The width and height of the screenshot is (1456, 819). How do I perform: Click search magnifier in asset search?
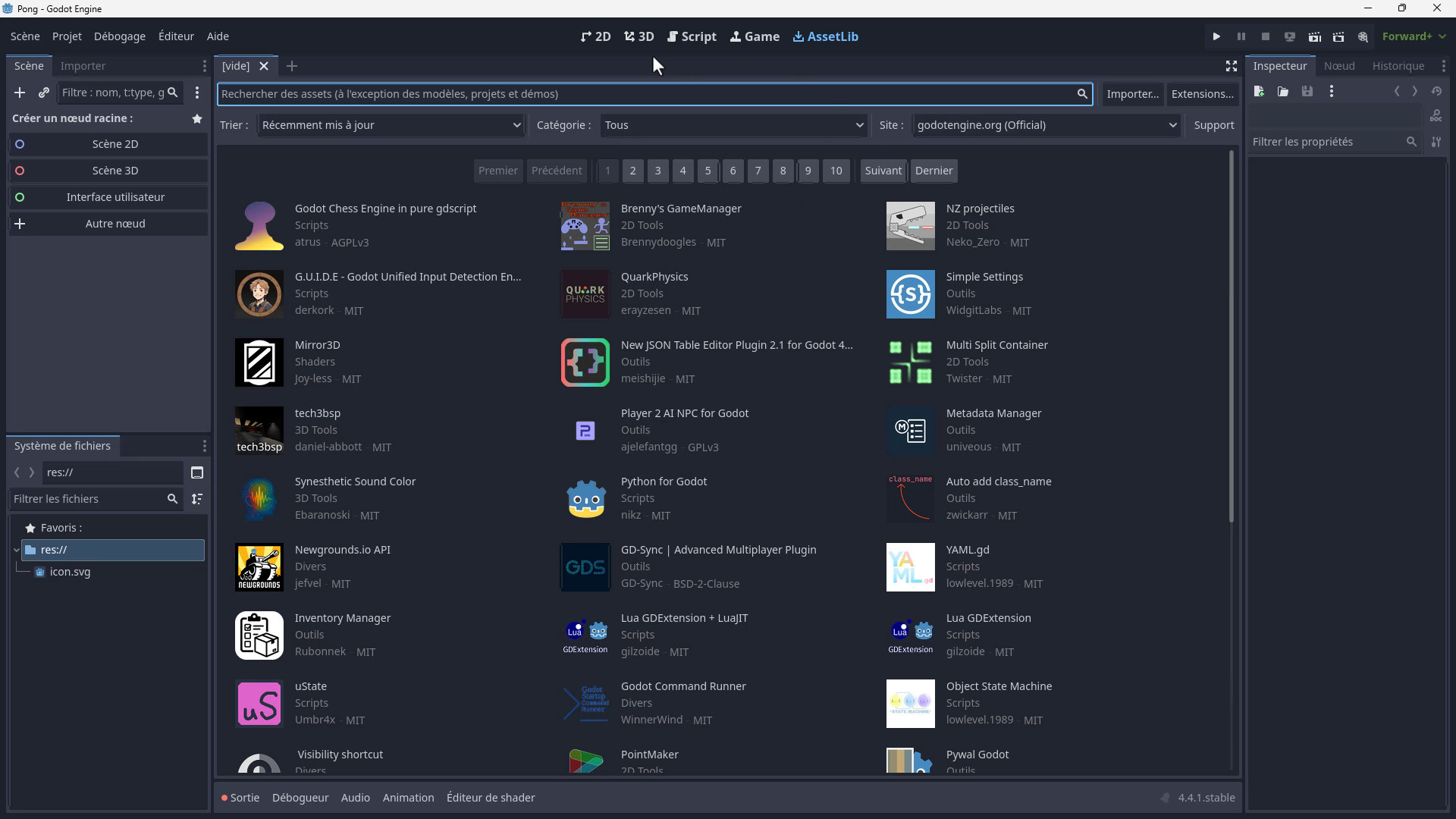point(1082,94)
